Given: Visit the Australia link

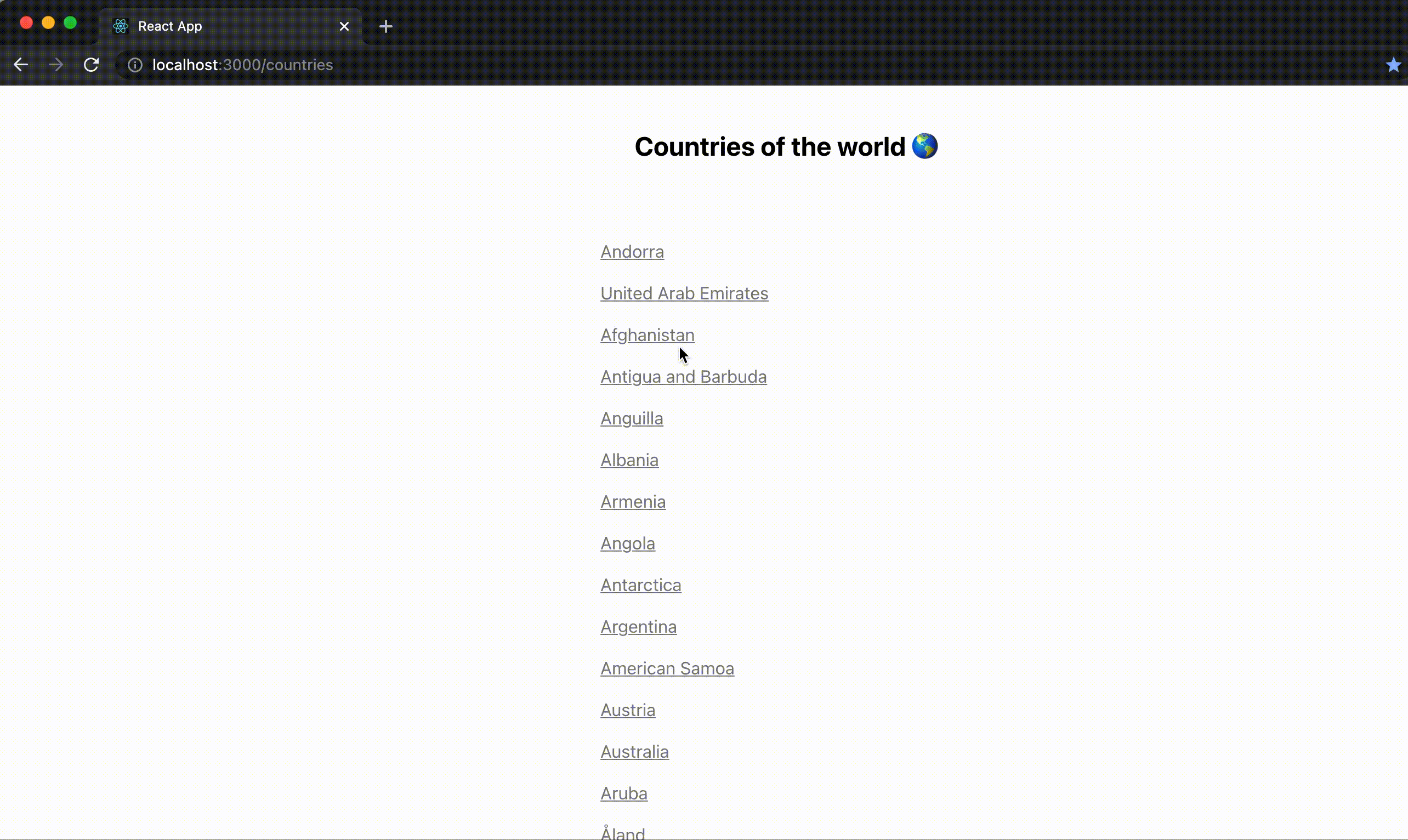Looking at the screenshot, I should [634, 752].
